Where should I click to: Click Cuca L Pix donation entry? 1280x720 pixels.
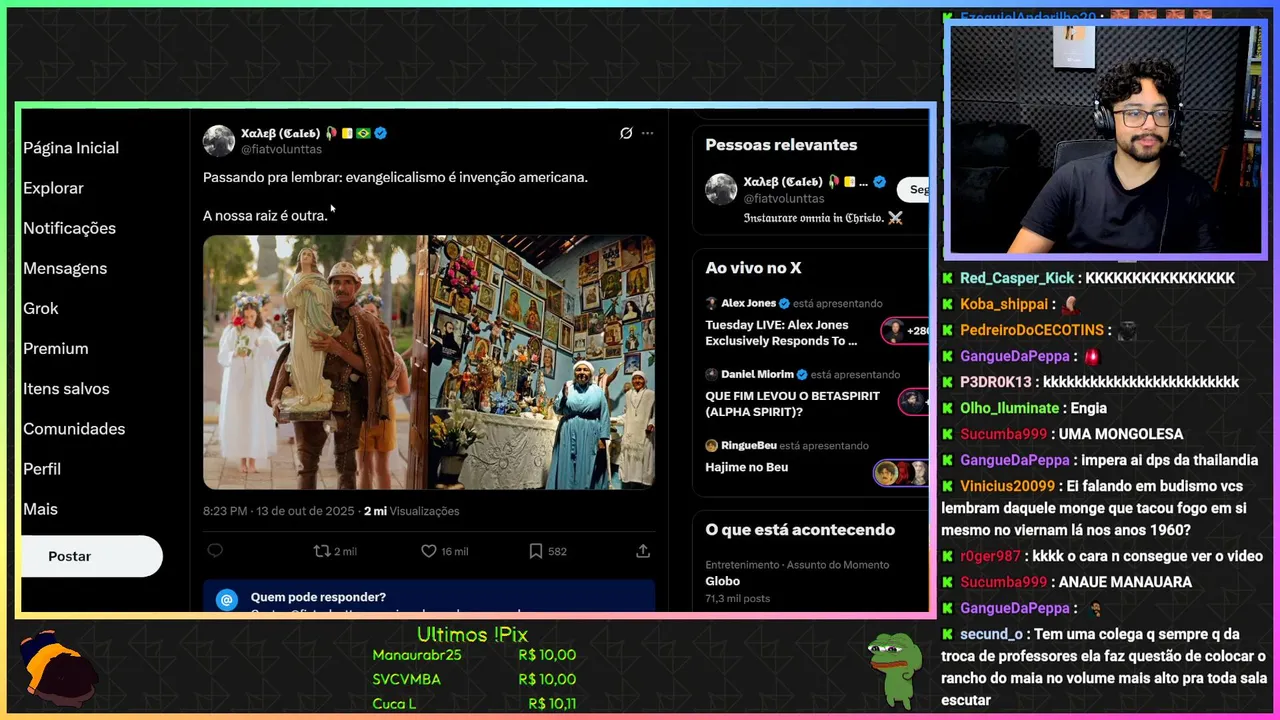click(x=474, y=703)
